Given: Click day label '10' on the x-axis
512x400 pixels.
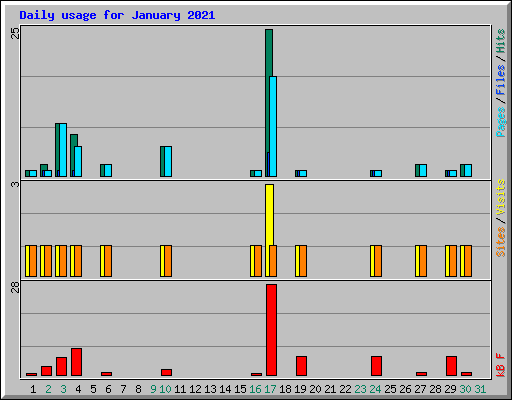Looking at the screenshot, I should [165, 389].
